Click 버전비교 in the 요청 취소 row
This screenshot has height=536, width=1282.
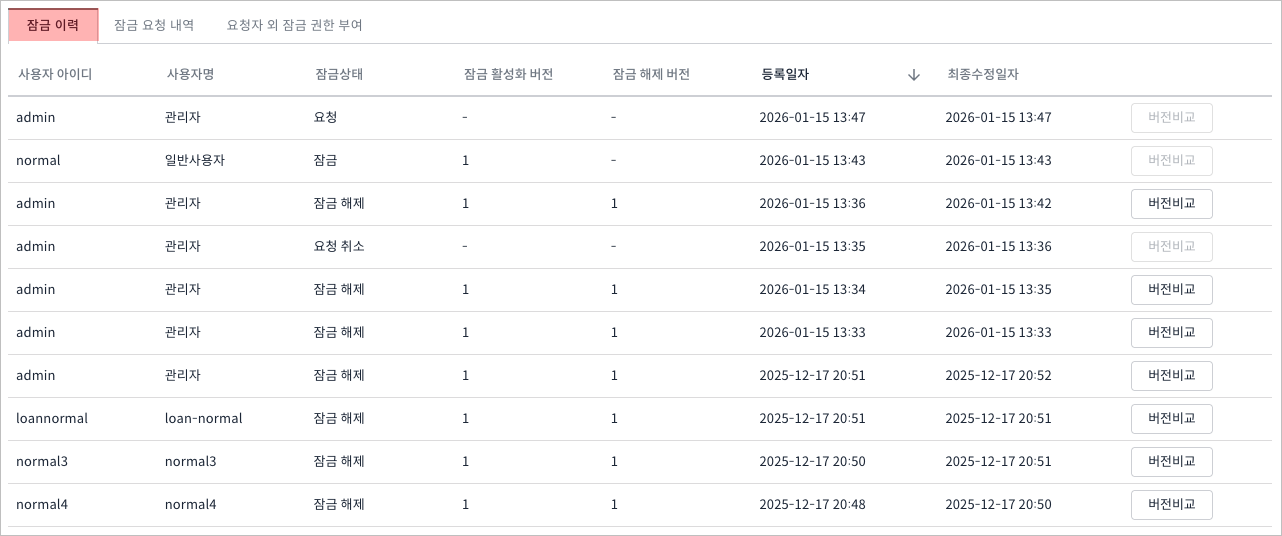pos(1172,247)
